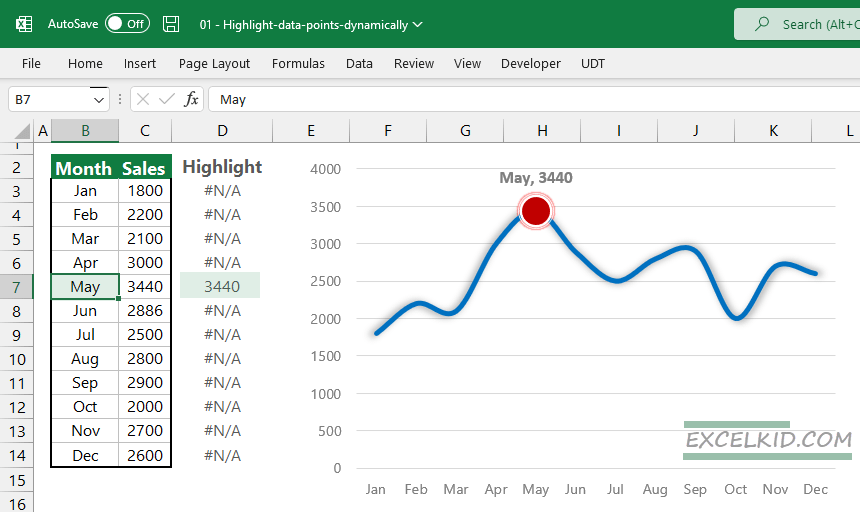Click the formula bar containing May
The width and height of the screenshot is (860, 512).
pos(500,99)
